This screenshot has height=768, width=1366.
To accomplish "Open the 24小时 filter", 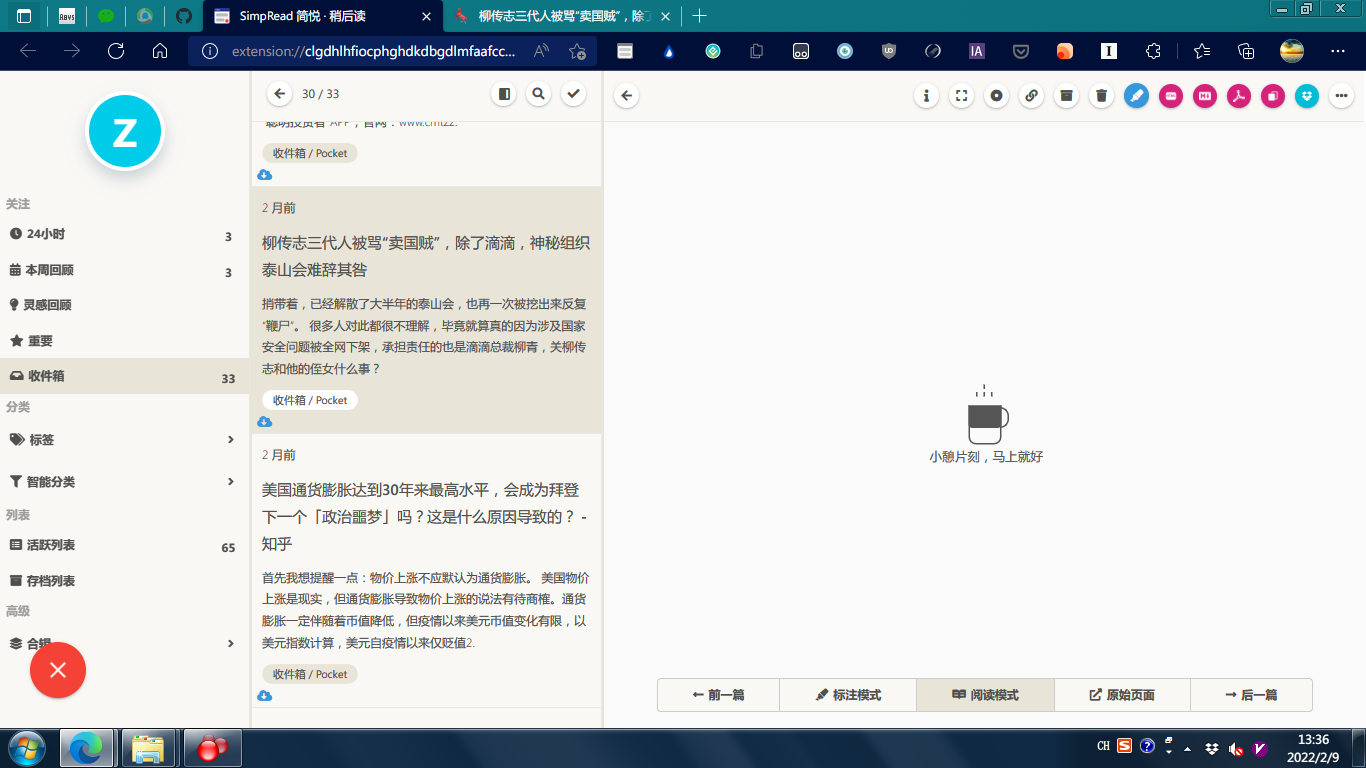I will pos(124,234).
